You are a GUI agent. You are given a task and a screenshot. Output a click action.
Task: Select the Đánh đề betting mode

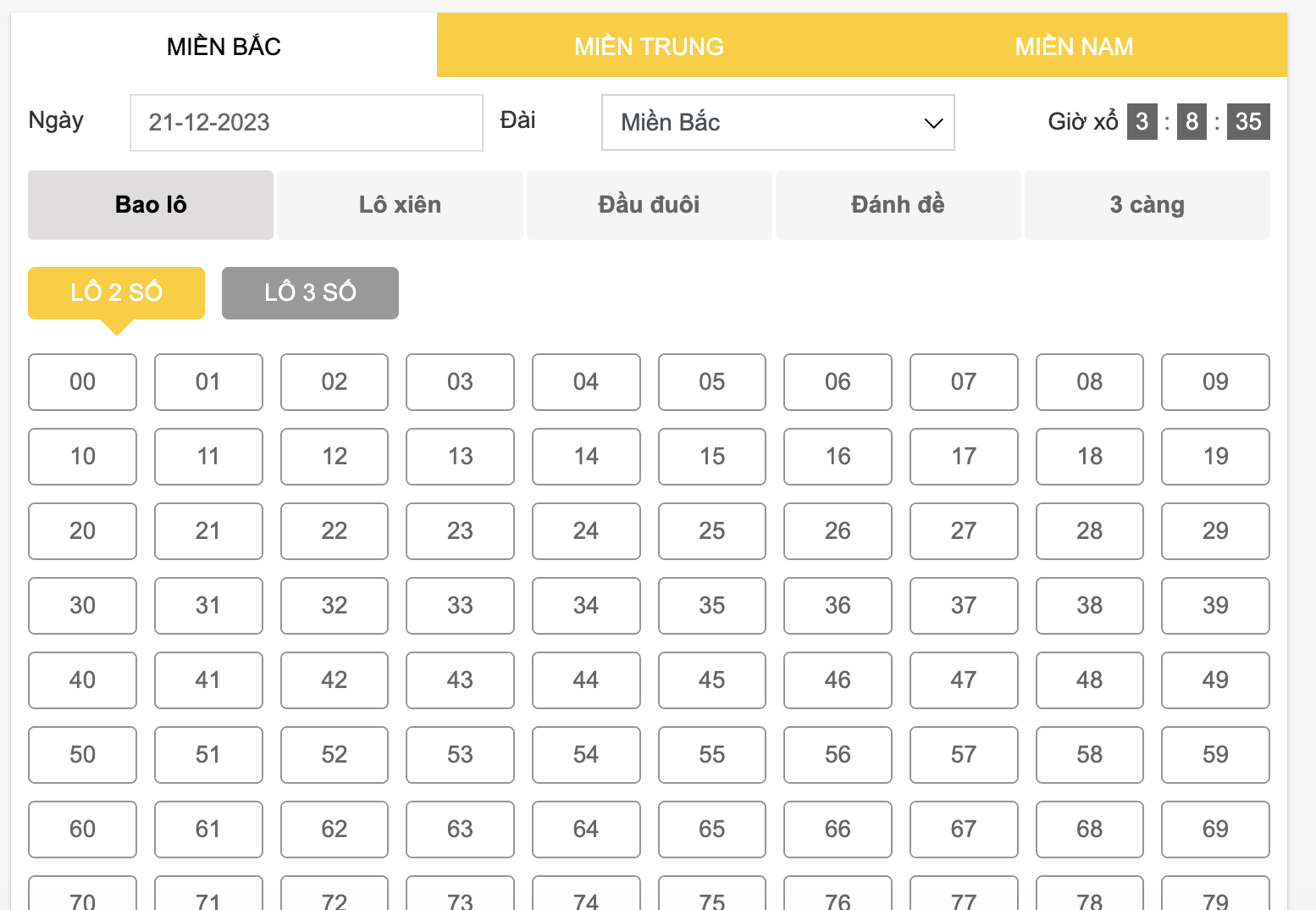(x=898, y=204)
